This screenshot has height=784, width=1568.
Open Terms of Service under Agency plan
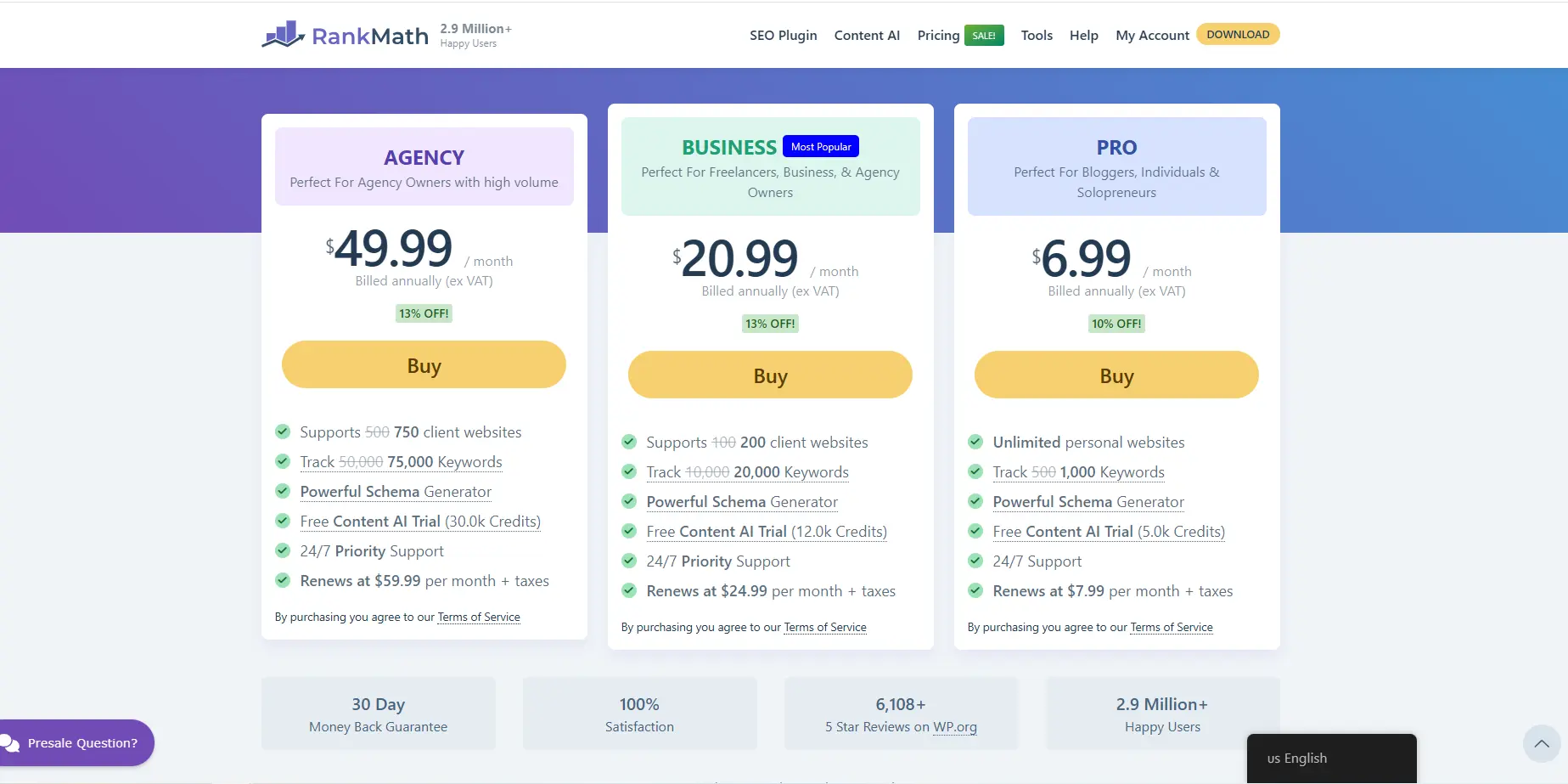[479, 618]
